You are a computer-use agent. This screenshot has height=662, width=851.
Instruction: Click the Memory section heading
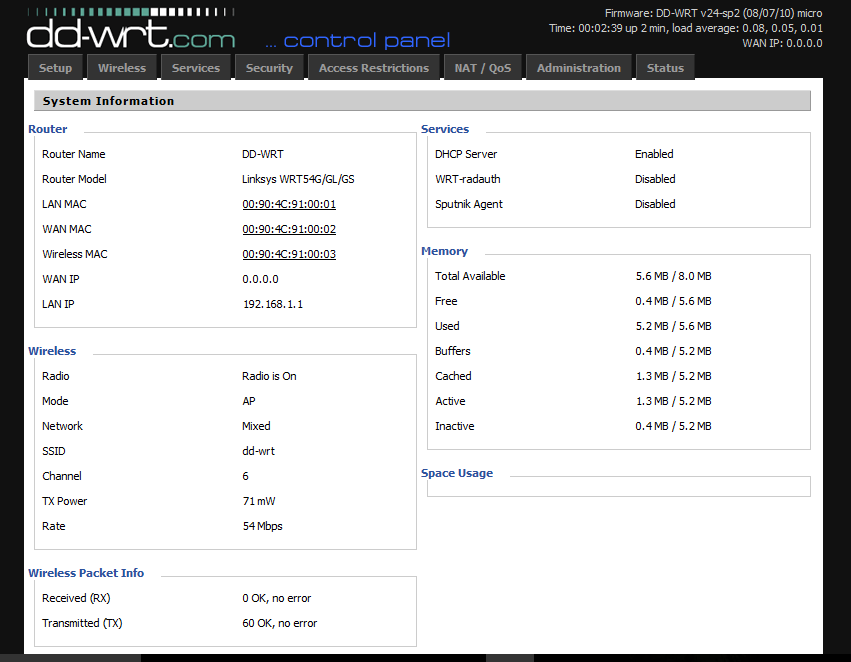point(444,251)
